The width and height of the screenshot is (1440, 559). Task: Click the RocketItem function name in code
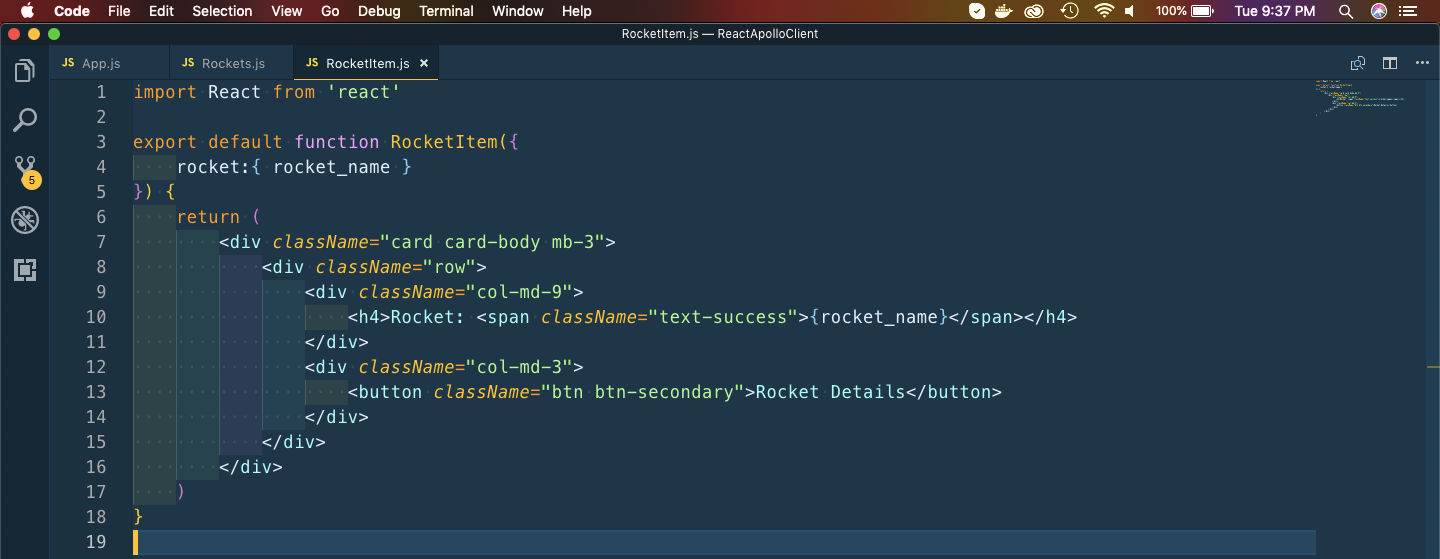click(444, 142)
